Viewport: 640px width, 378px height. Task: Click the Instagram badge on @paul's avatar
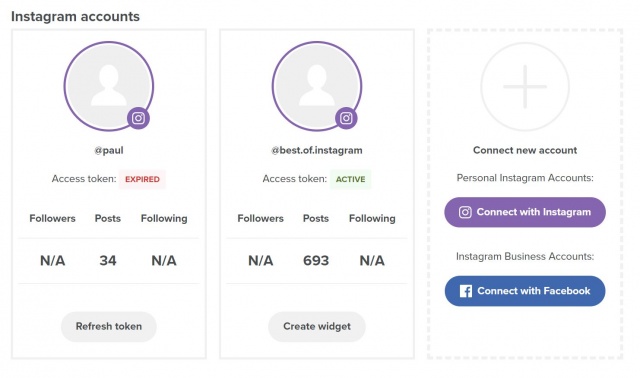(x=138, y=118)
